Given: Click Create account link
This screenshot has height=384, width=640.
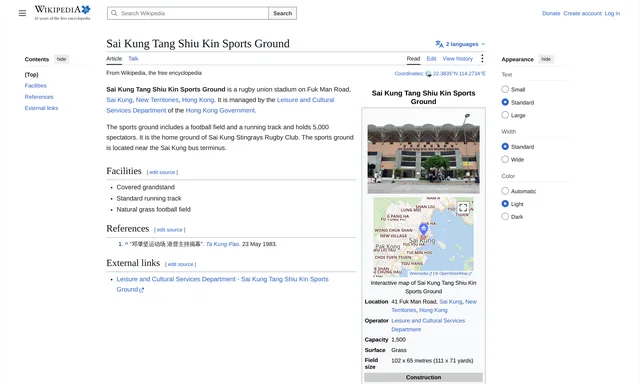Looking at the screenshot, I should pos(582,13).
